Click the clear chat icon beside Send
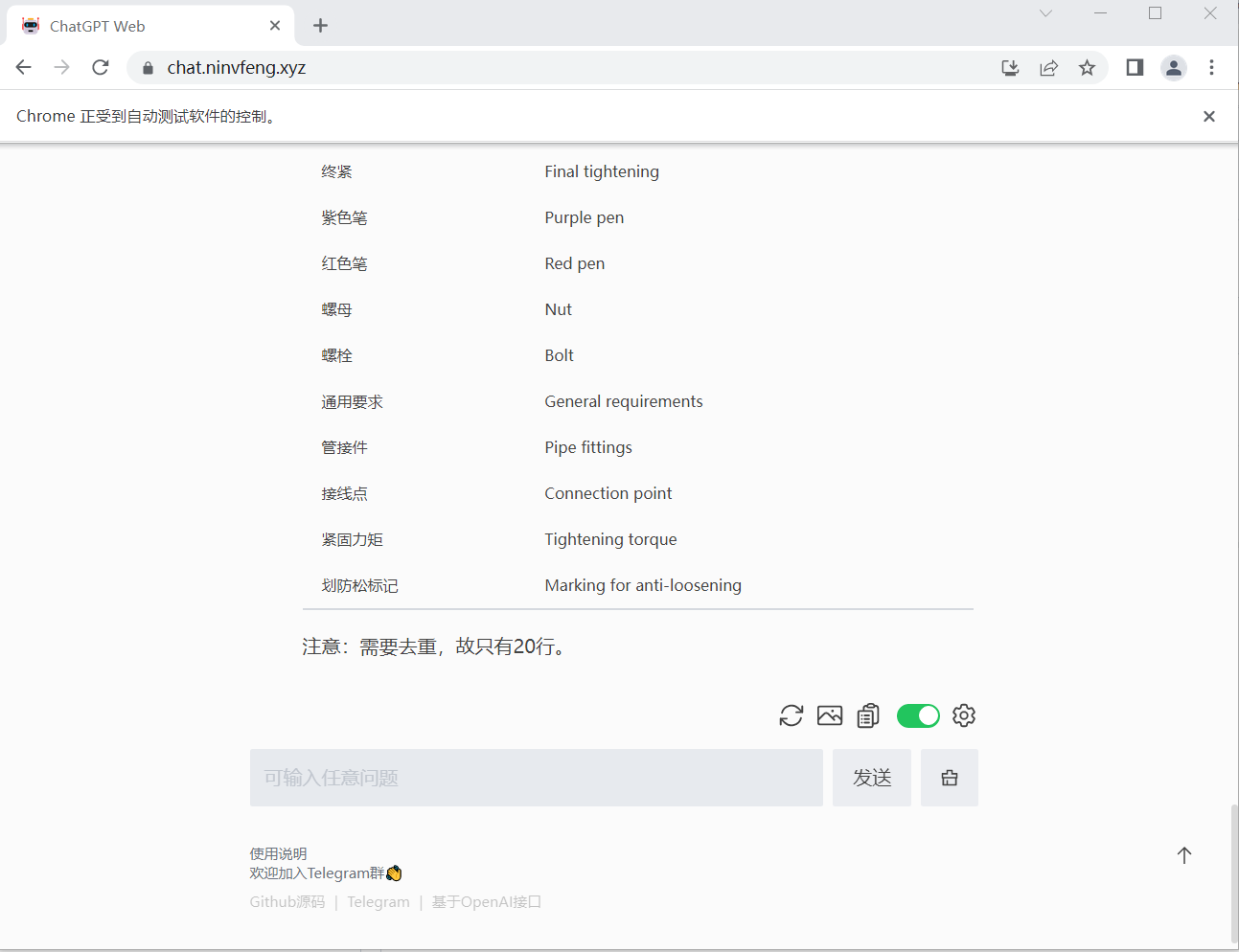The width and height of the screenshot is (1239, 952). (949, 778)
